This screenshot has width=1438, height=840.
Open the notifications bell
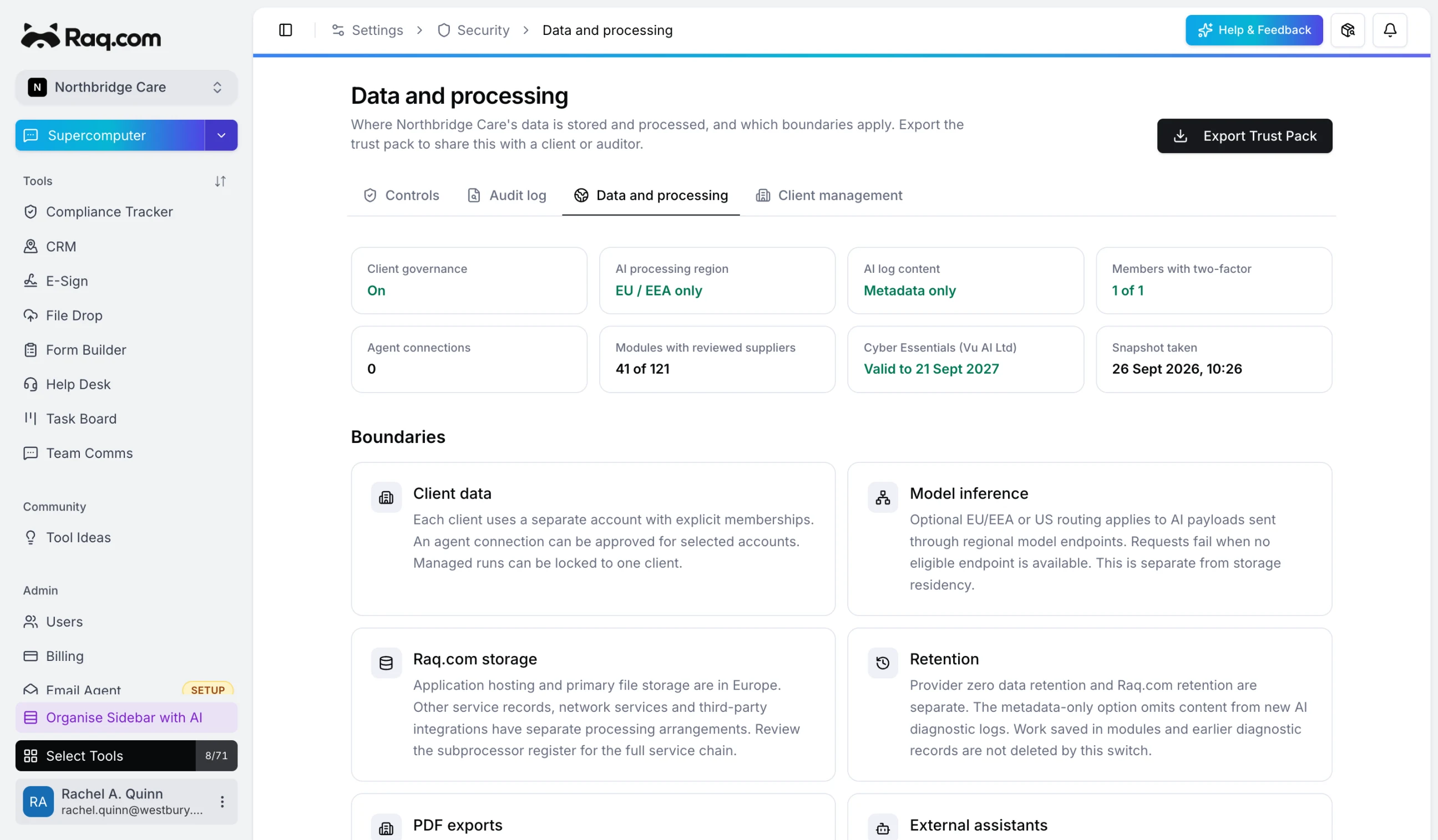1390,29
